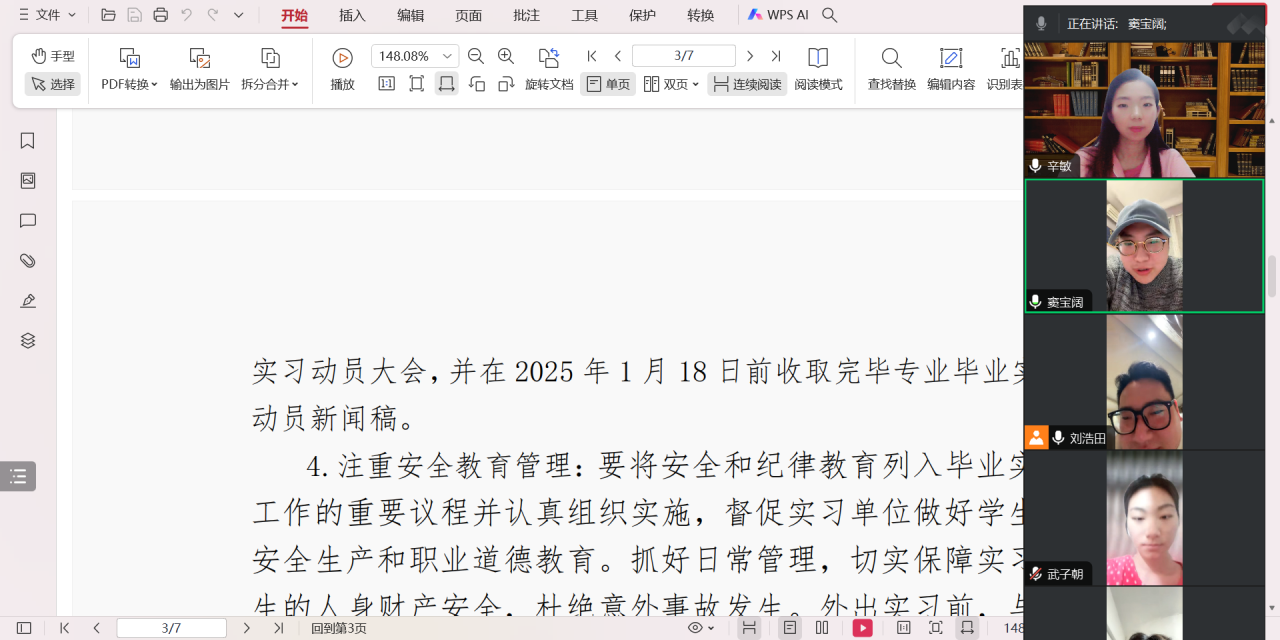Click the page number field in the toolbar
Viewport: 1280px width, 640px height.
684,56
